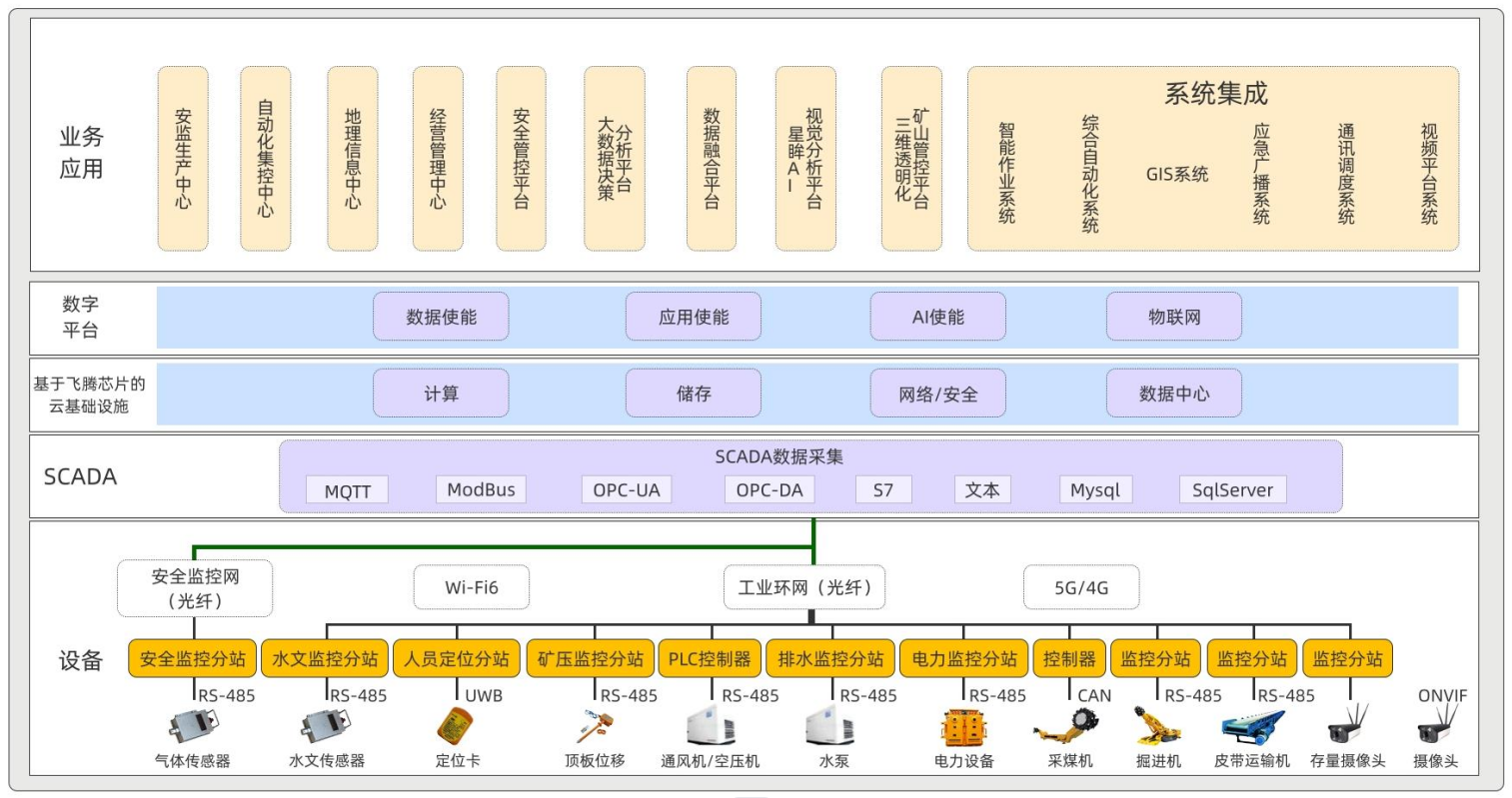
Task: Click the belt conveyor (皮带运输机) icon
Action: 1252,726
